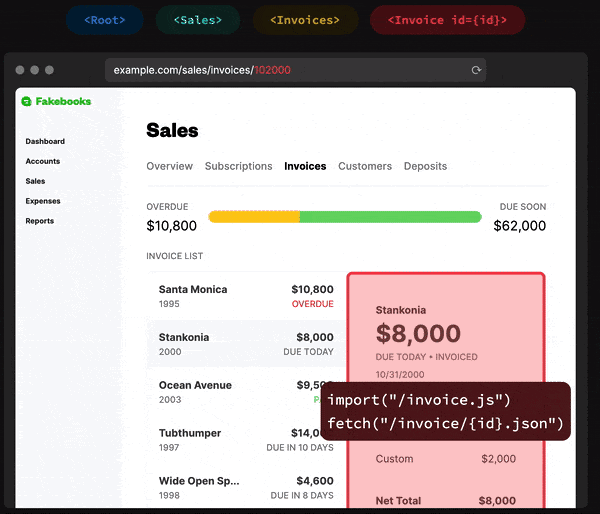The image size is (600, 514).
Task: Switch to the Overview tab
Action: tap(170, 166)
